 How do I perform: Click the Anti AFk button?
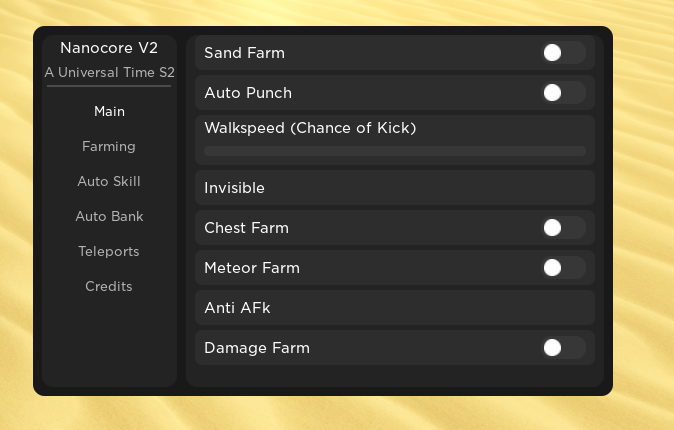(395, 308)
